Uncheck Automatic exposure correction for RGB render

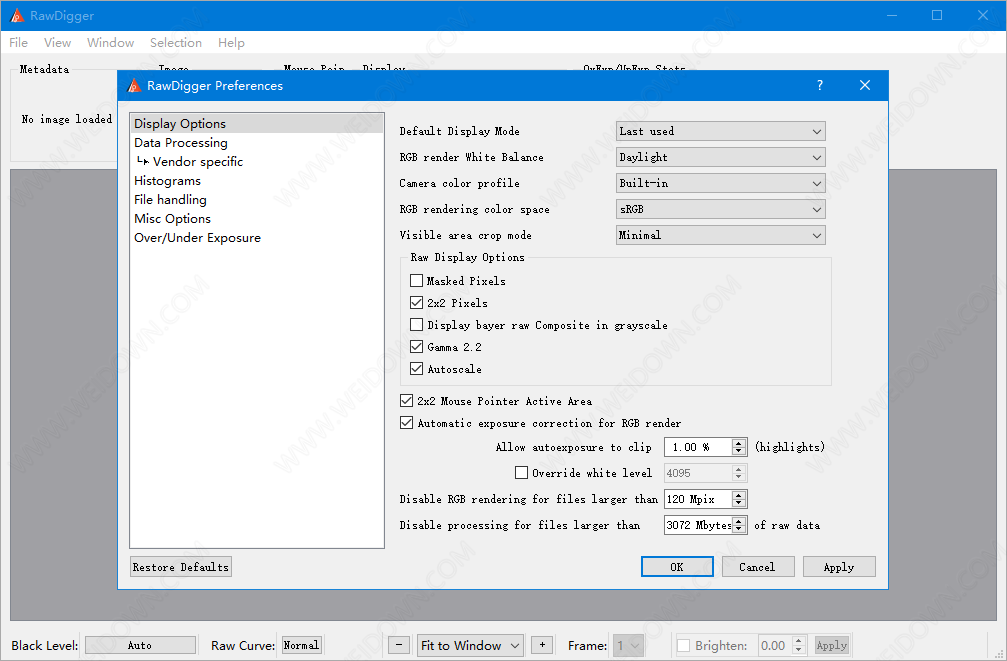(x=406, y=423)
